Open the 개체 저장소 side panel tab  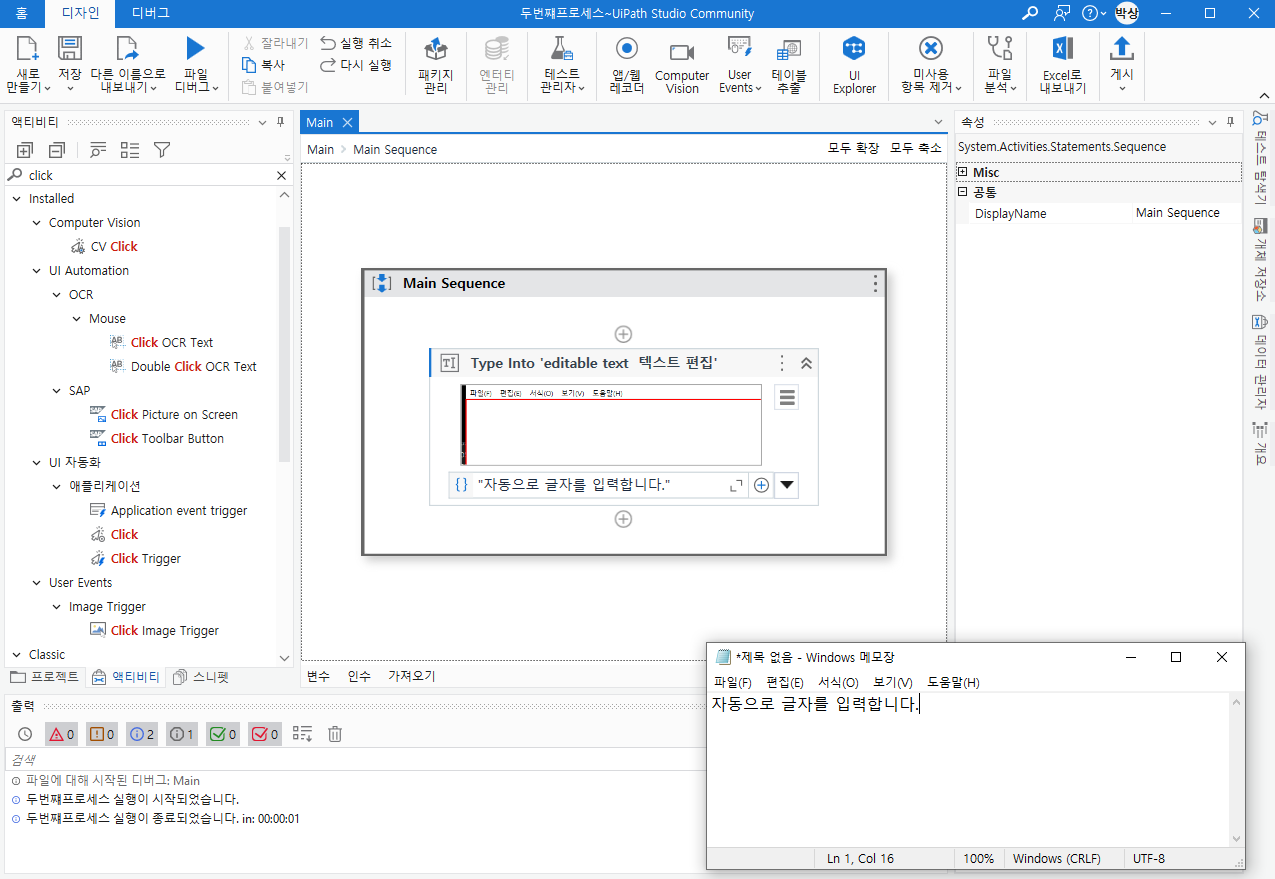(1260, 259)
